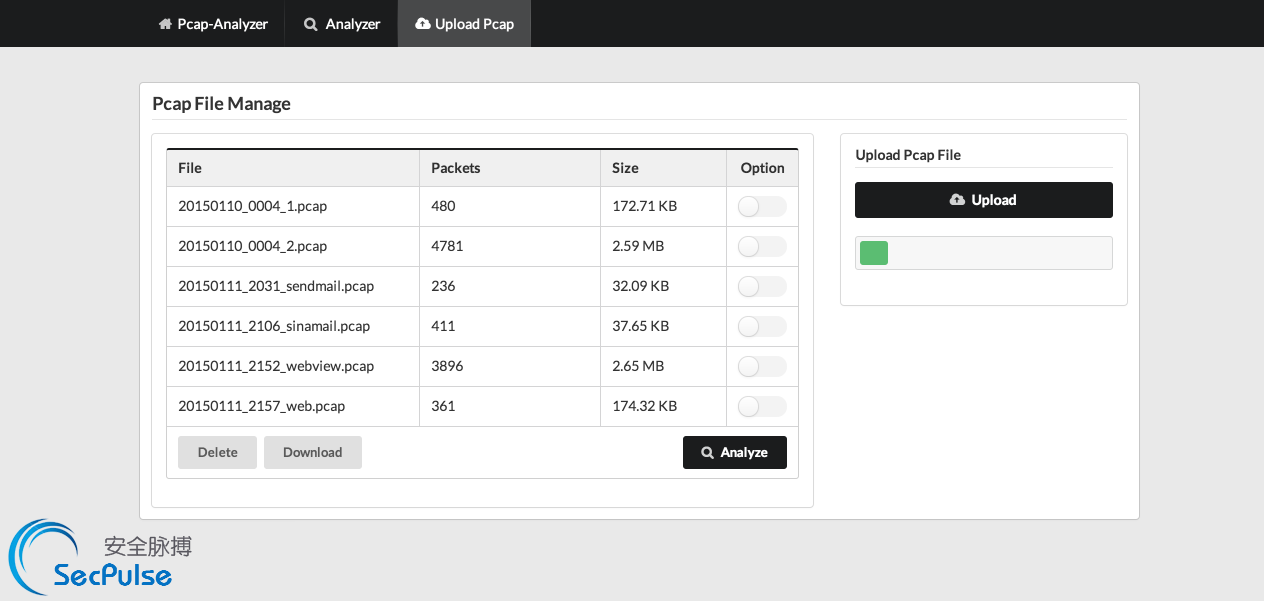Click the cloud icon on the Upload button

[x=957, y=200]
